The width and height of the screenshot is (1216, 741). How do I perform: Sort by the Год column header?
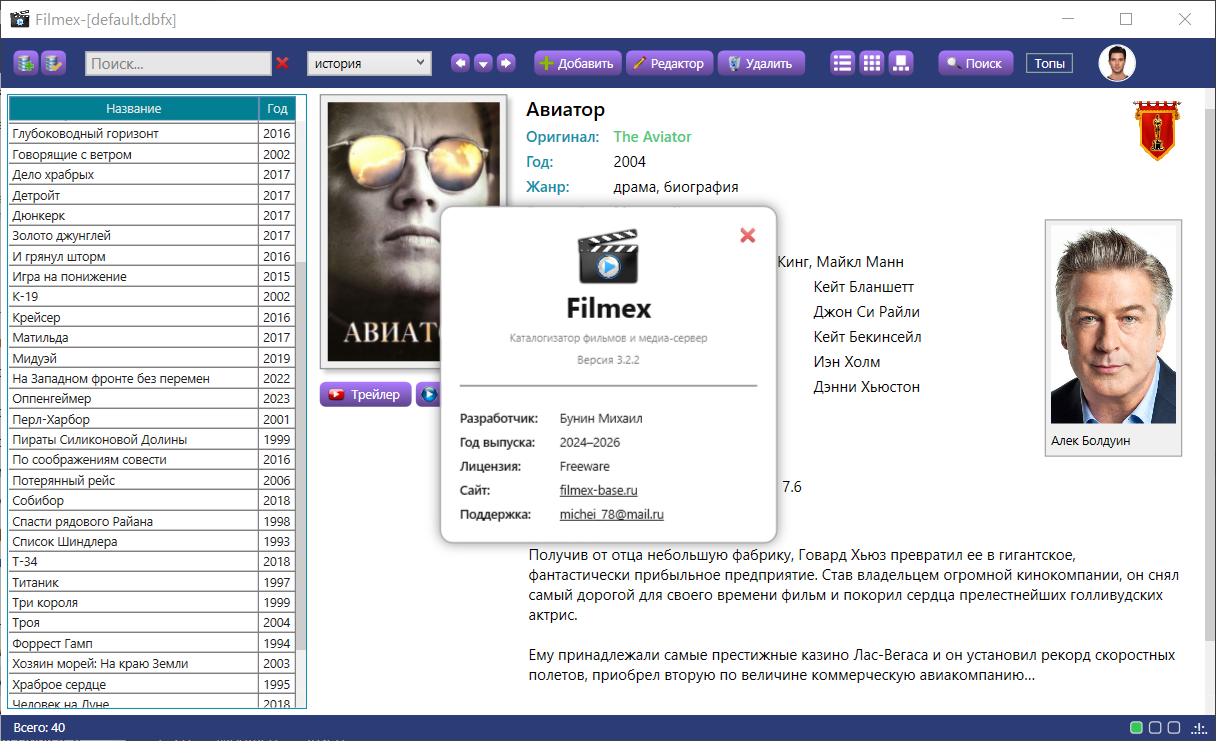coord(277,108)
